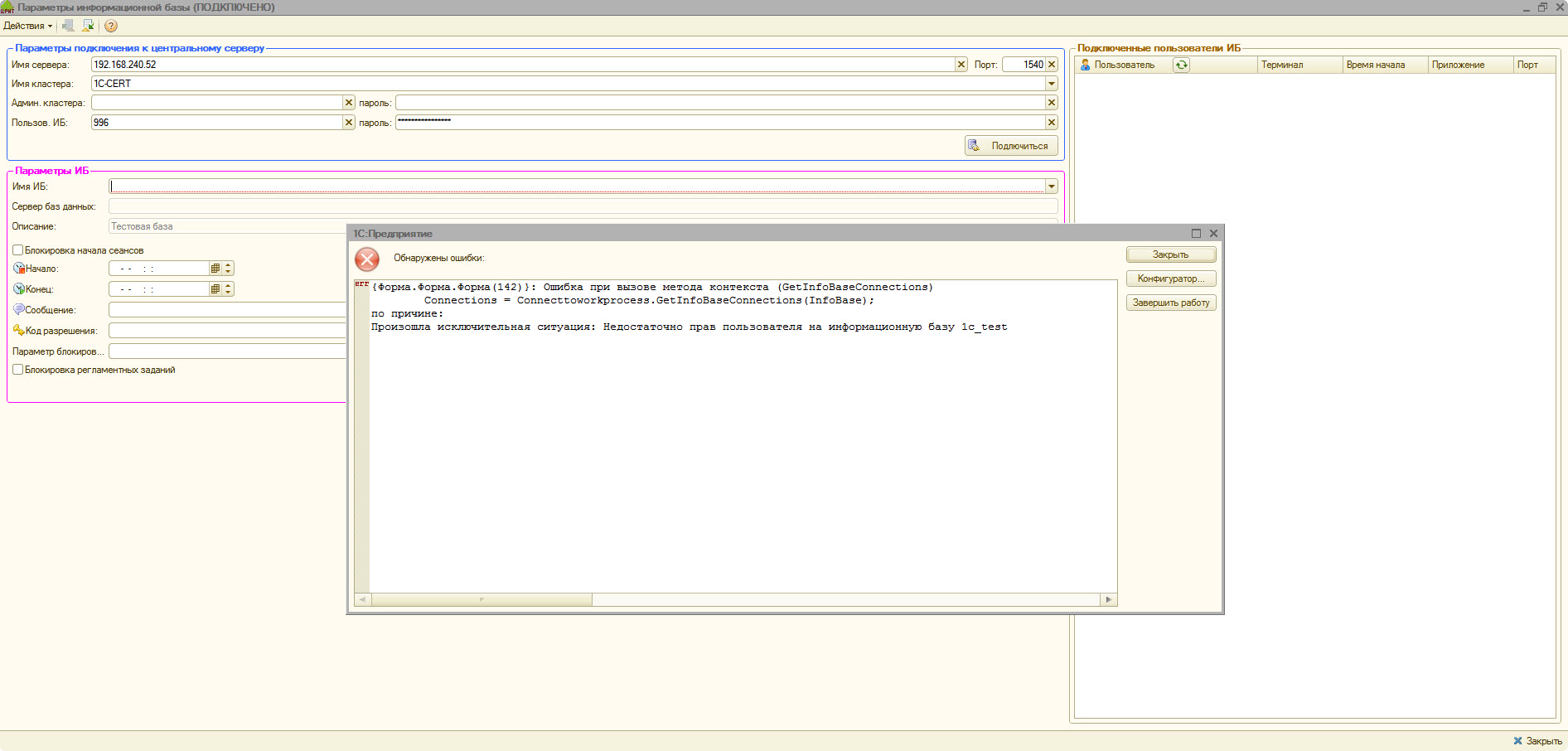Enable Блокировка начала сеансов checkbox

point(17,250)
